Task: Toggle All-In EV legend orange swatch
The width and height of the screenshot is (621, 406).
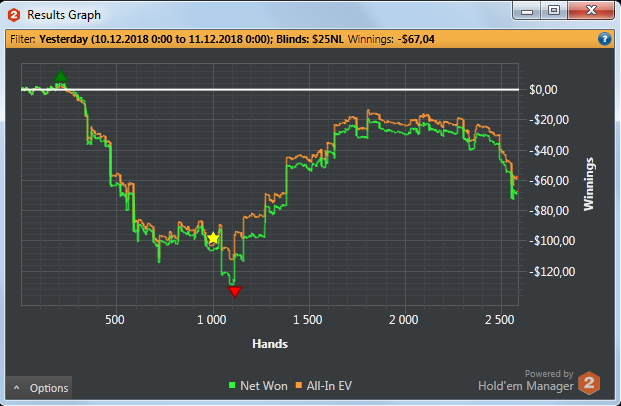Action: point(299,385)
